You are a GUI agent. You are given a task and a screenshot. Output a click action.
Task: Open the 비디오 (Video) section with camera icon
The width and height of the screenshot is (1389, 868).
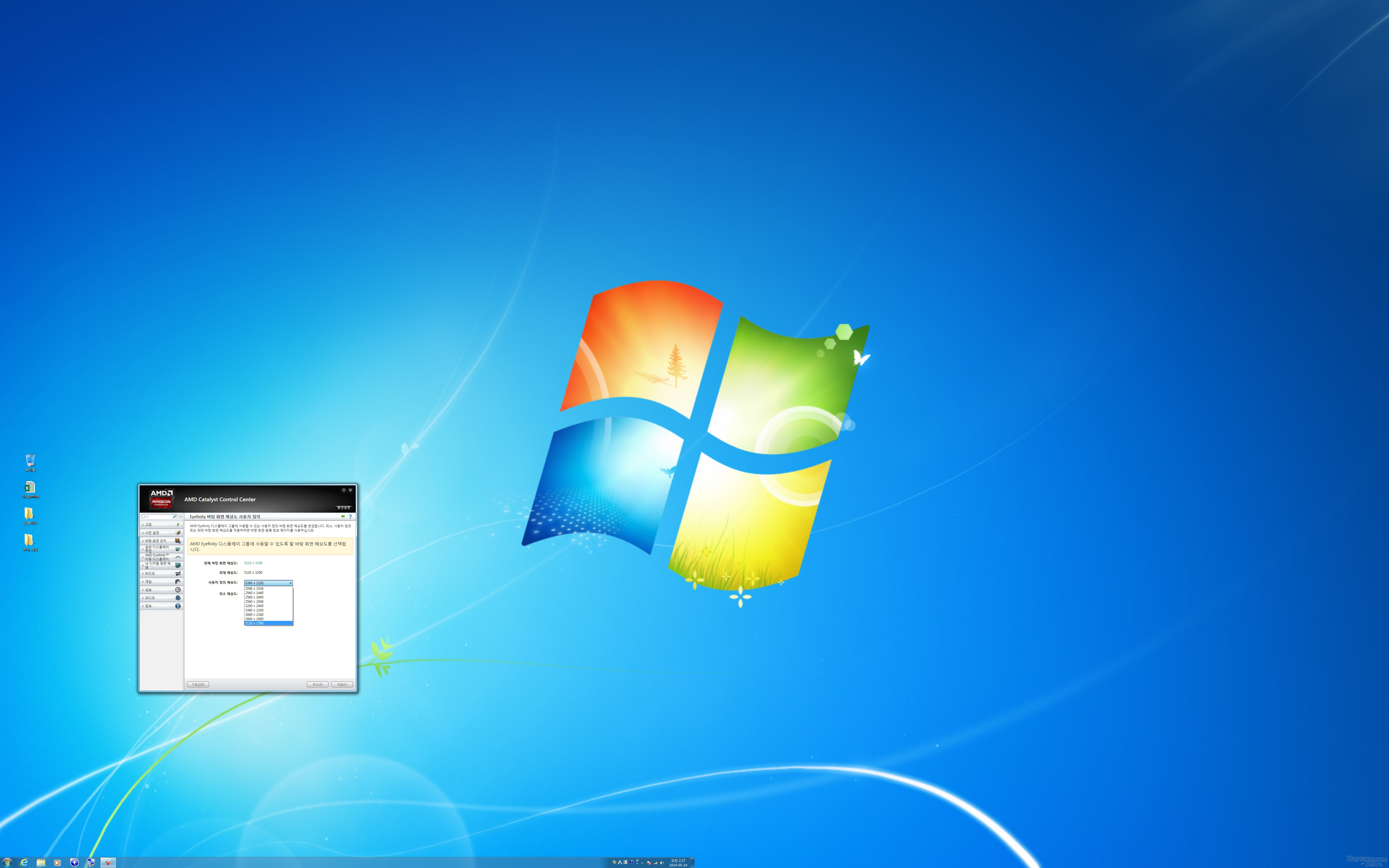point(179,573)
